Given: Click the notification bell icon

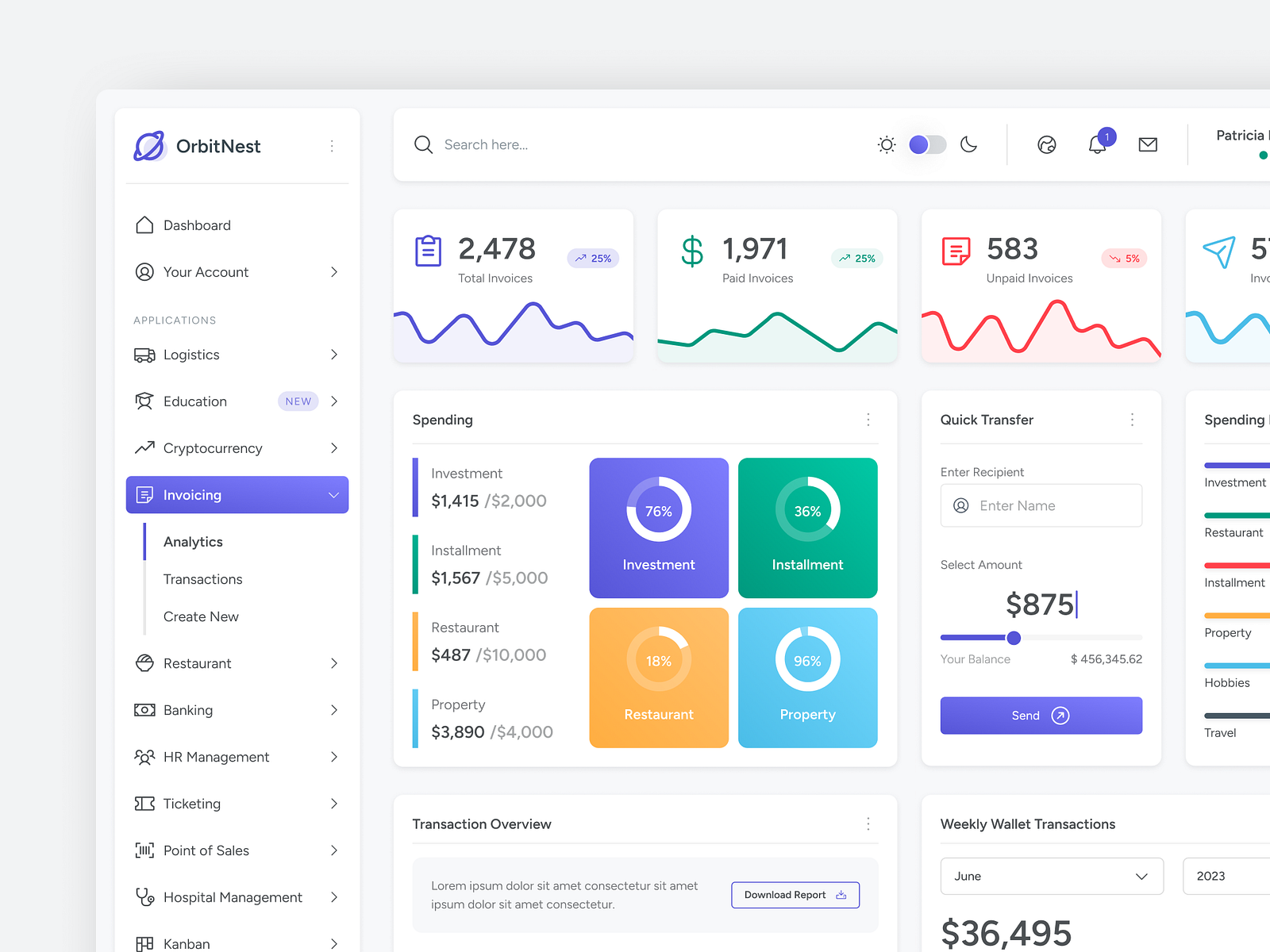Looking at the screenshot, I should tap(1099, 145).
